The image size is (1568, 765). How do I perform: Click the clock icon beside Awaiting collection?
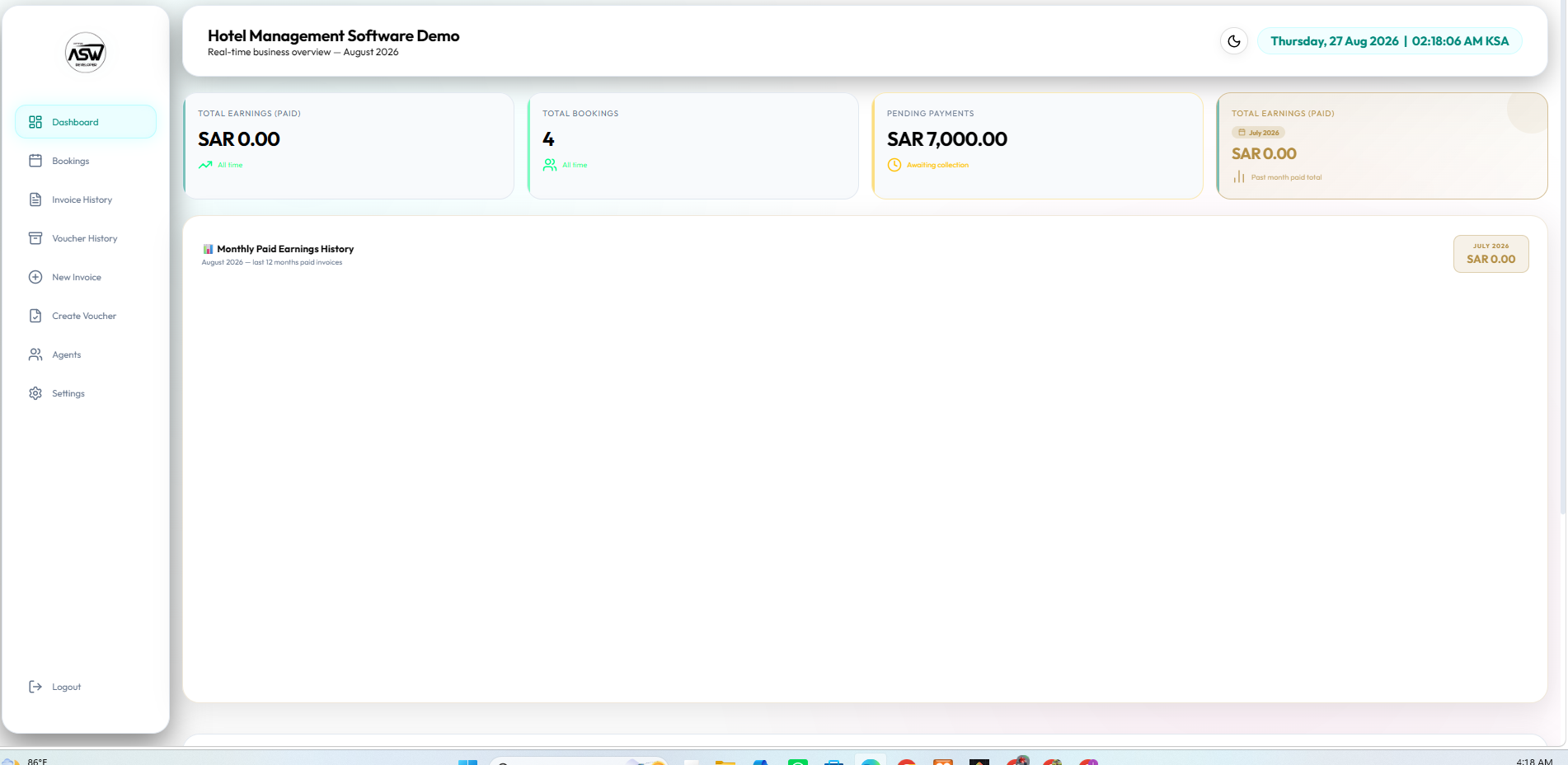click(894, 165)
